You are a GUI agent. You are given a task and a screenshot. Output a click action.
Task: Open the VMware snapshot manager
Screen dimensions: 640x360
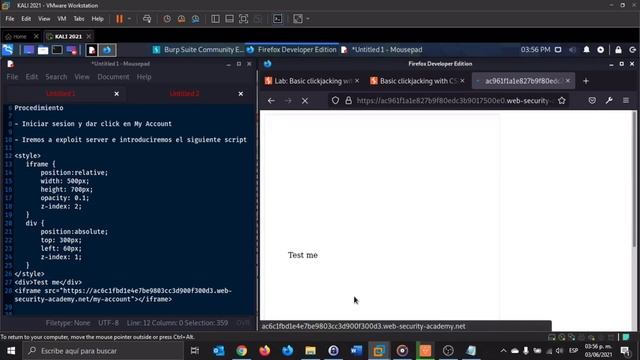pyautogui.click(x=196, y=19)
